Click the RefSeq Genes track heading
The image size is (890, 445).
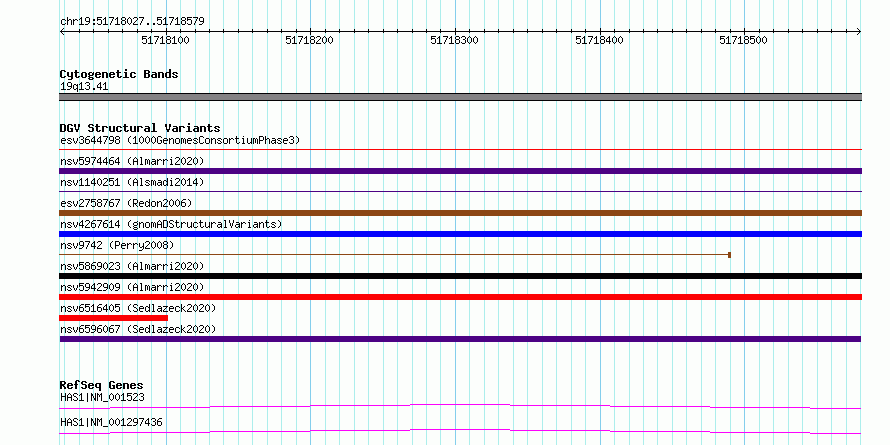pos(101,385)
